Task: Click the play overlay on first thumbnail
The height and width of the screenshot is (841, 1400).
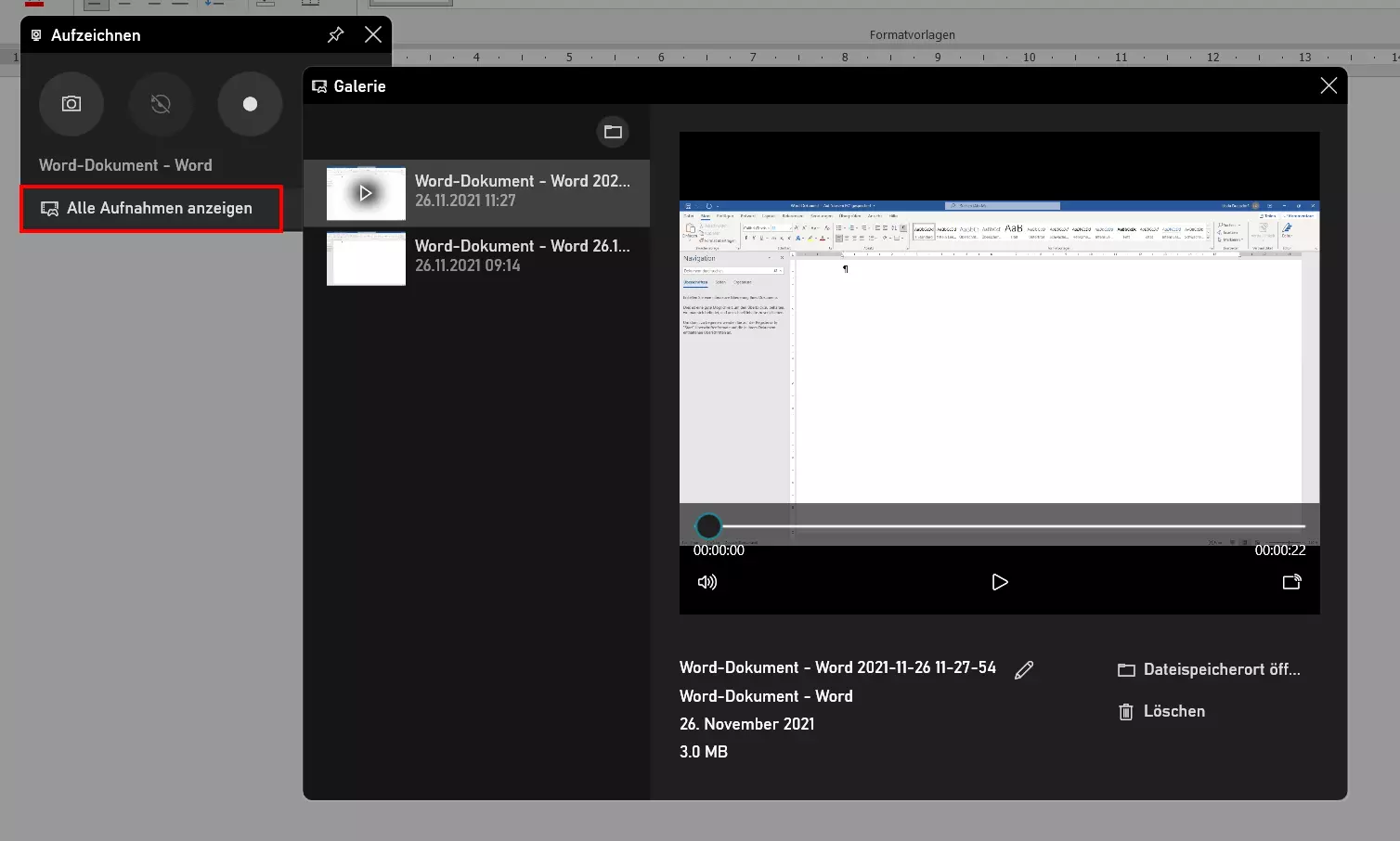Action: coord(366,193)
